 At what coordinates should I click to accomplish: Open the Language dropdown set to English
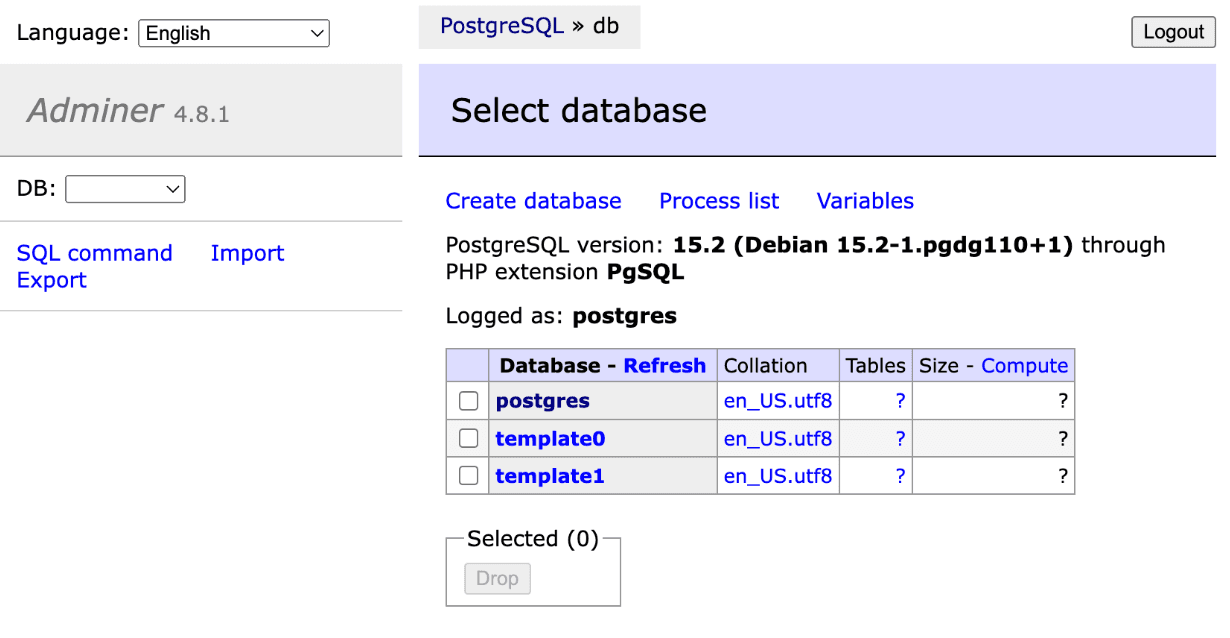pyautogui.click(x=234, y=33)
